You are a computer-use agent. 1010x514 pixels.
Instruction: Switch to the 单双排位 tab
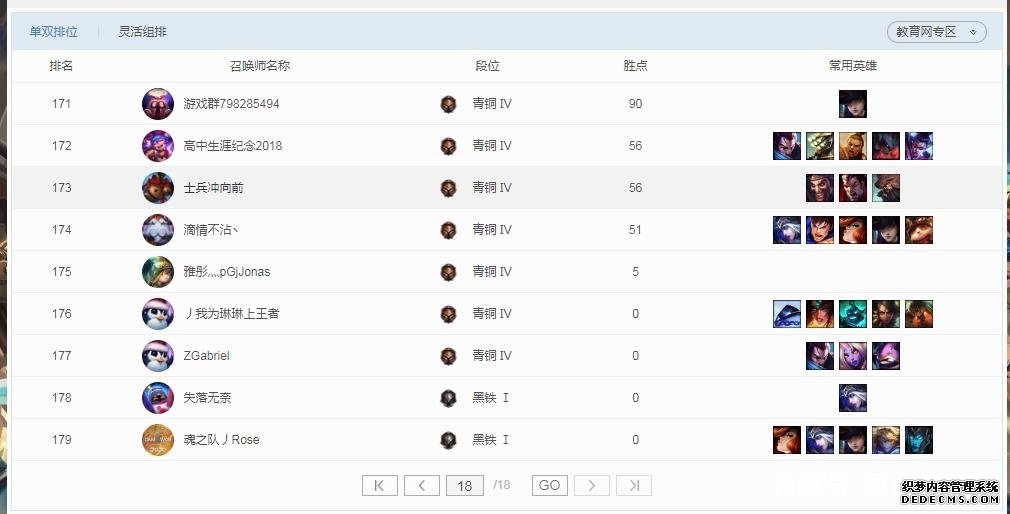54,32
